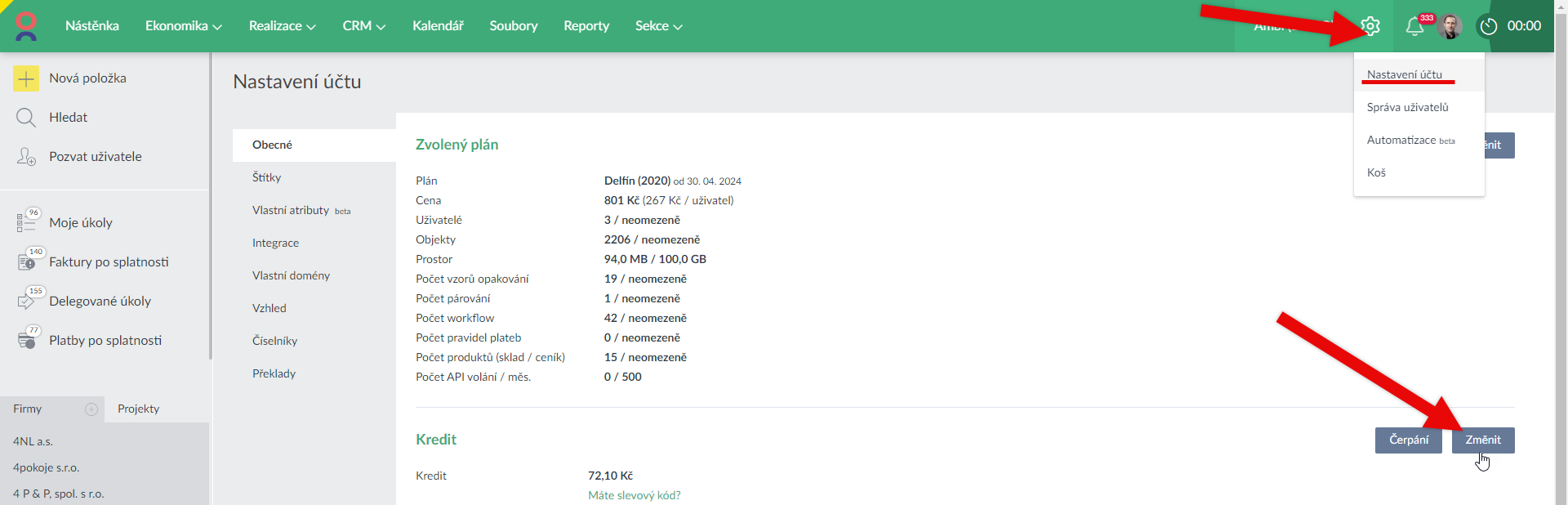Click the Čerpání button
1568x505 pixels.
pyautogui.click(x=1408, y=440)
